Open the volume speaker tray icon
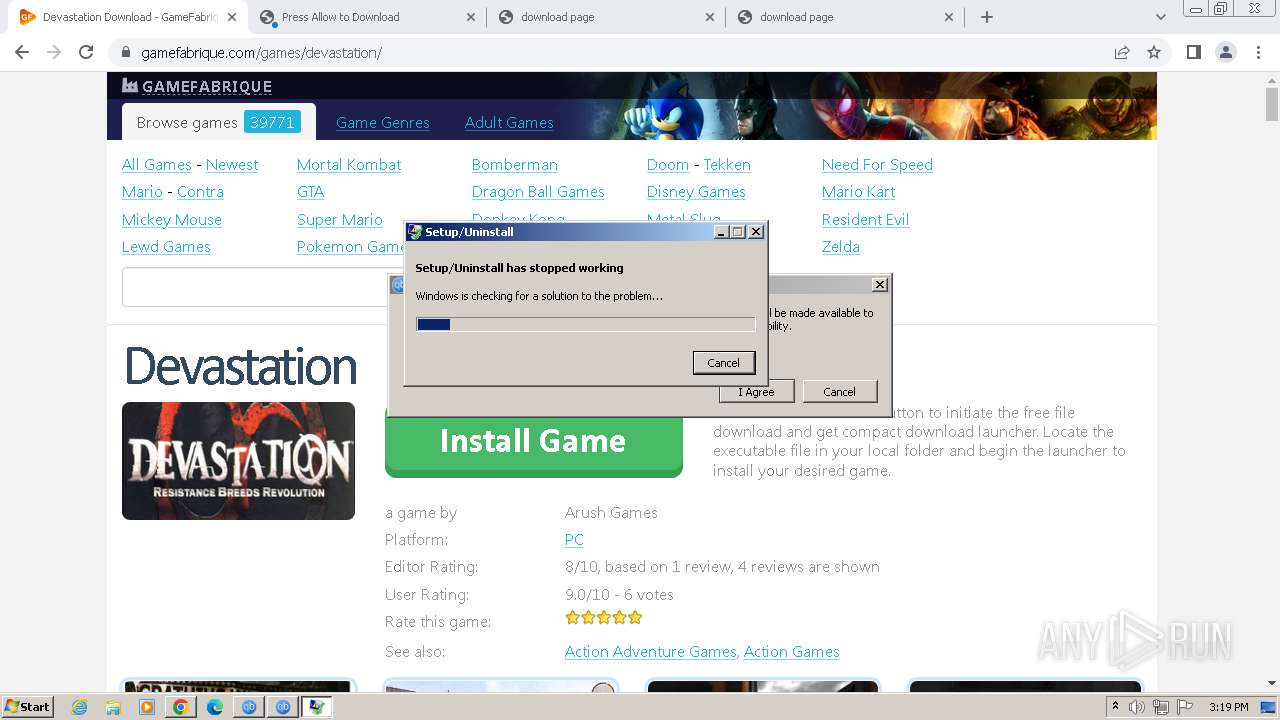The image size is (1280, 720). click(1137, 707)
